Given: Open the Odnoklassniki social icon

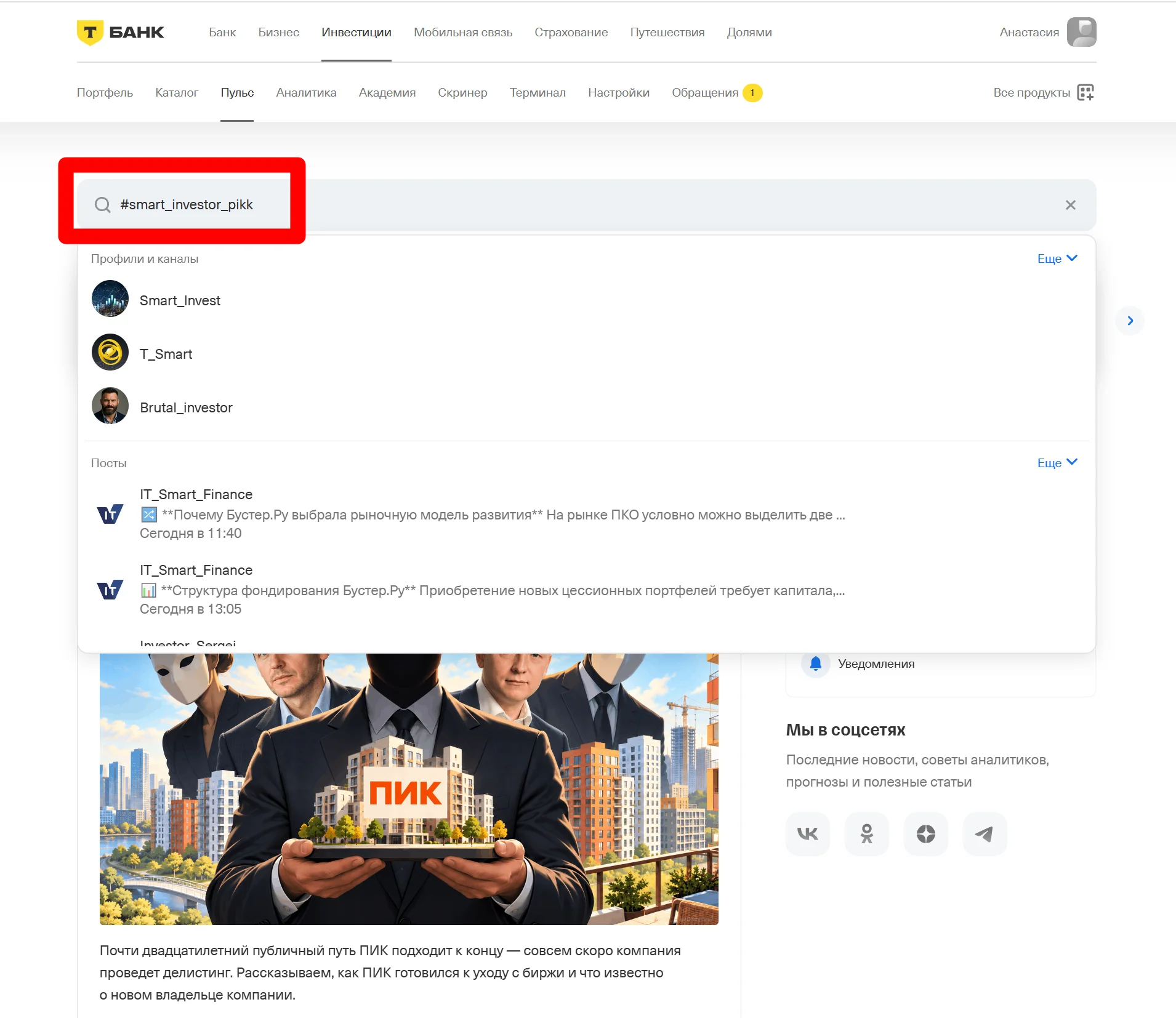Looking at the screenshot, I should click(x=867, y=834).
